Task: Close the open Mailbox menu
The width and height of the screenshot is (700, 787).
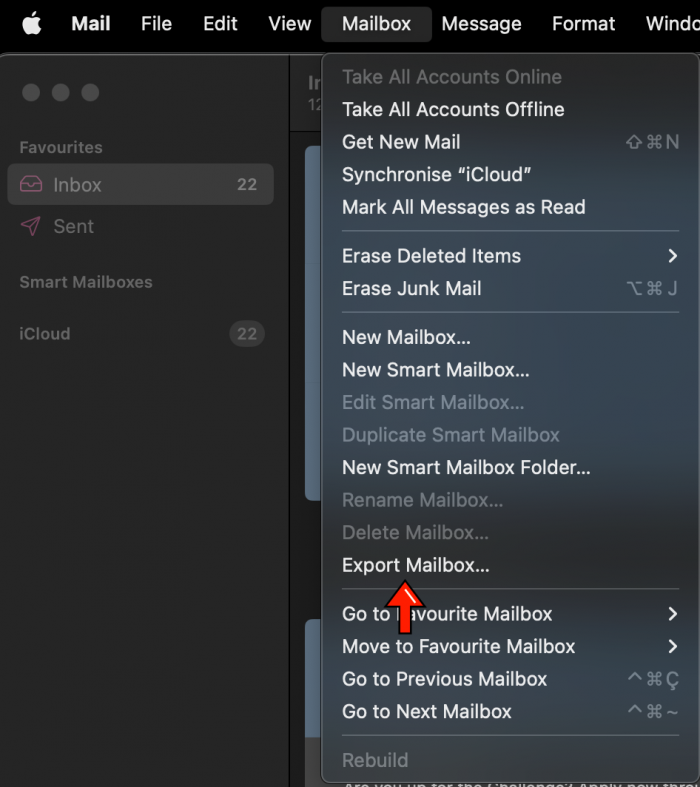Action: 376,24
